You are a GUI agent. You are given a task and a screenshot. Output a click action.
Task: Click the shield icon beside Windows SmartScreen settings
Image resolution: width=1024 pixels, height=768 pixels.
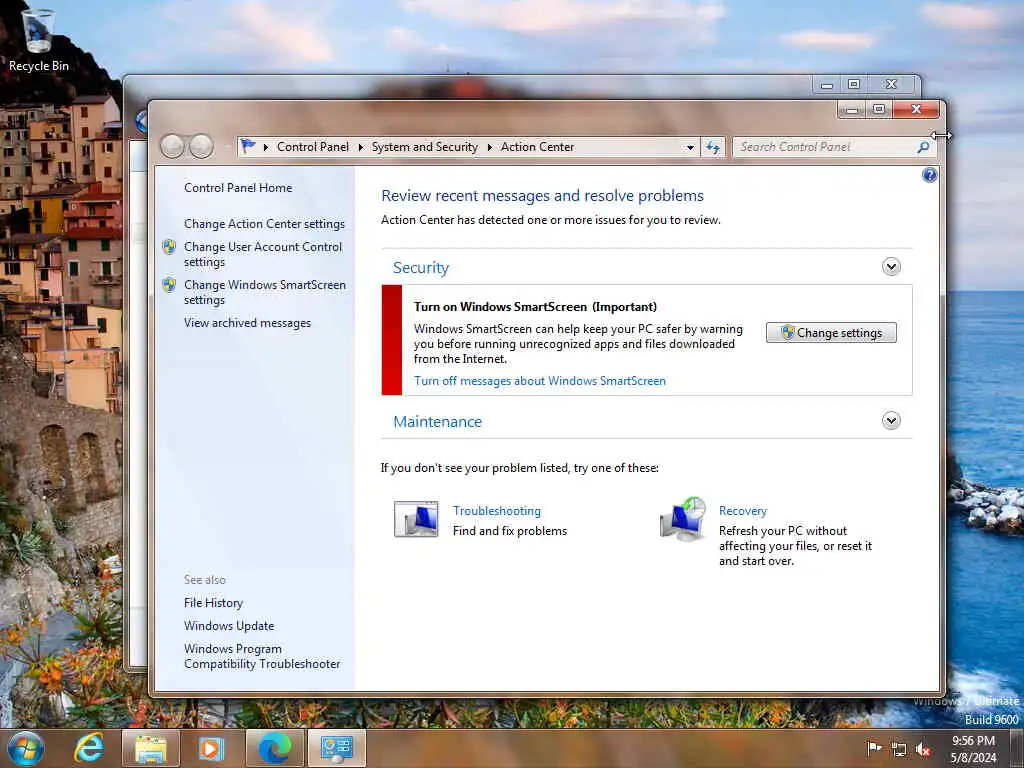[x=169, y=285]
